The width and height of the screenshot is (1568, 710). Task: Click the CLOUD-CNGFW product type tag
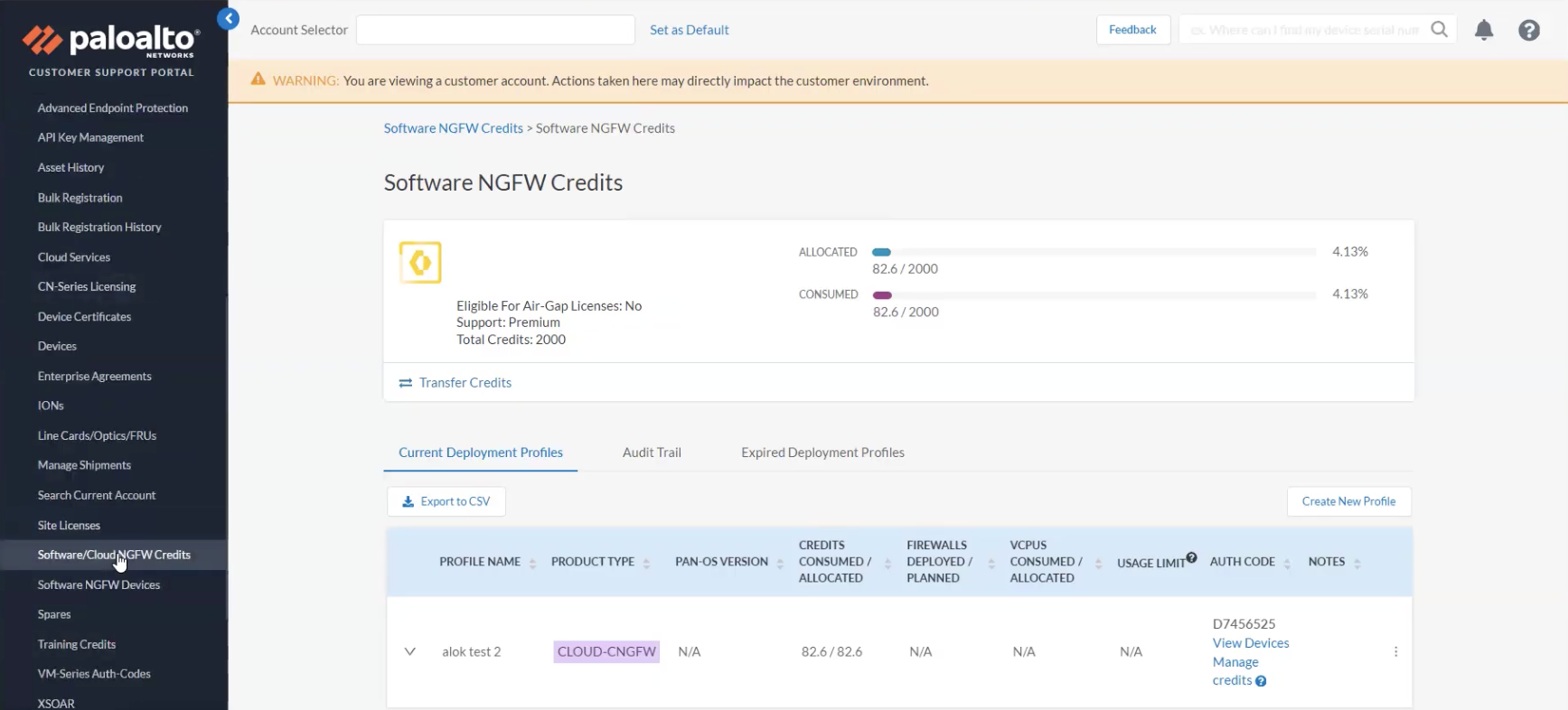click(606, 651)
